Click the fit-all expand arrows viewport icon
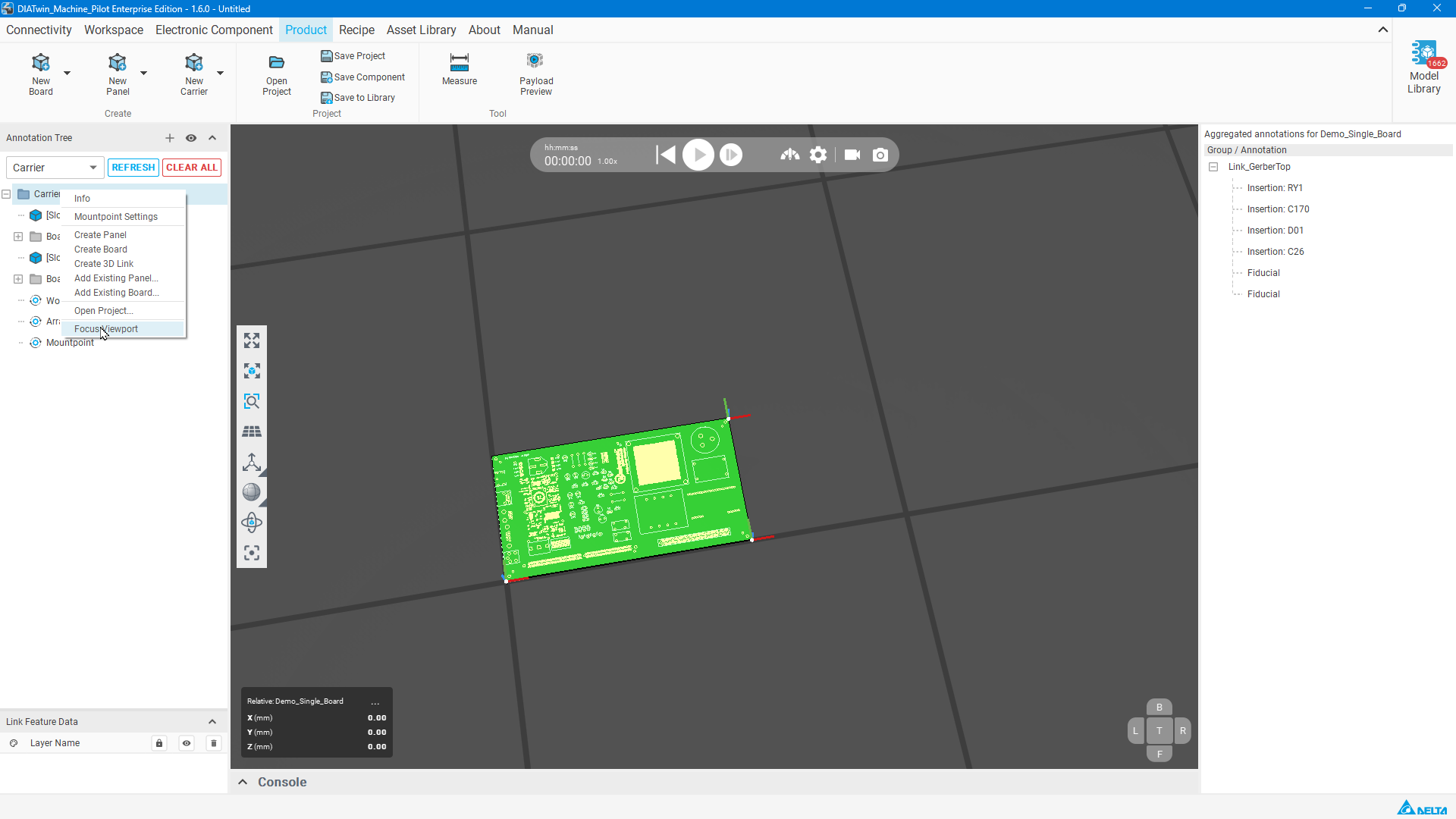 coord(252,340)
